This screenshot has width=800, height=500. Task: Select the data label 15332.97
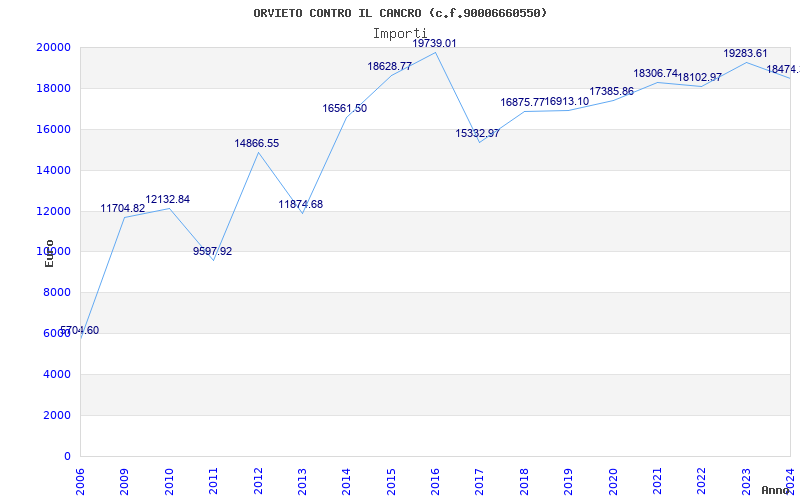point(478,133)
